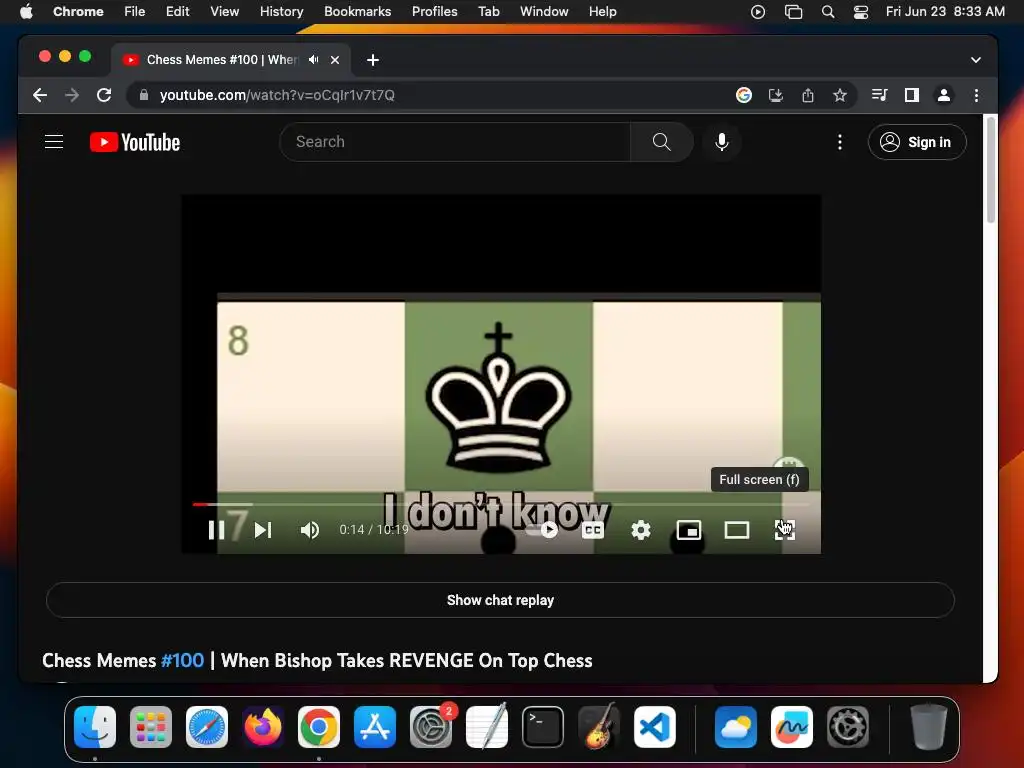
Task: Go back with the browser back arrow
Action: pyautogui.click(x=40, y=95)
